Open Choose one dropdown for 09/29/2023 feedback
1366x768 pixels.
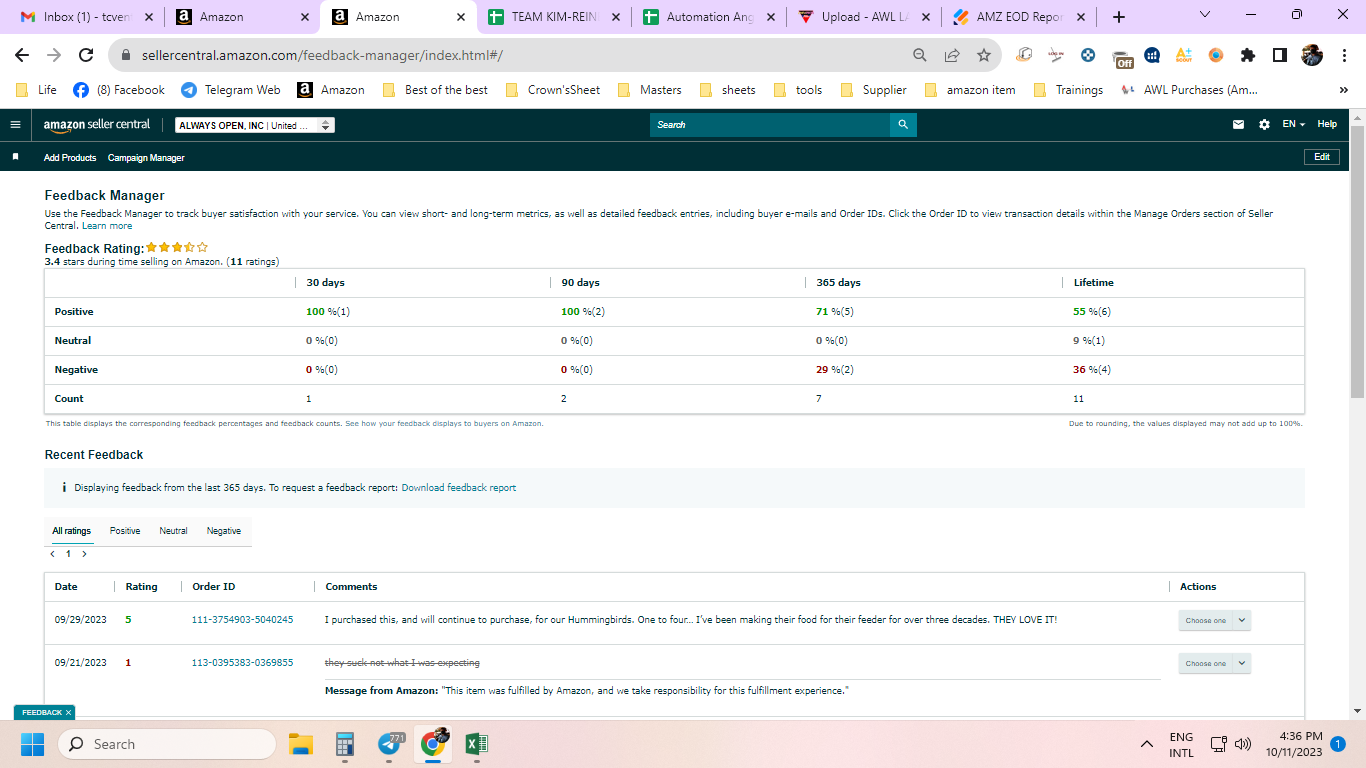click(x=1214, y=620)
